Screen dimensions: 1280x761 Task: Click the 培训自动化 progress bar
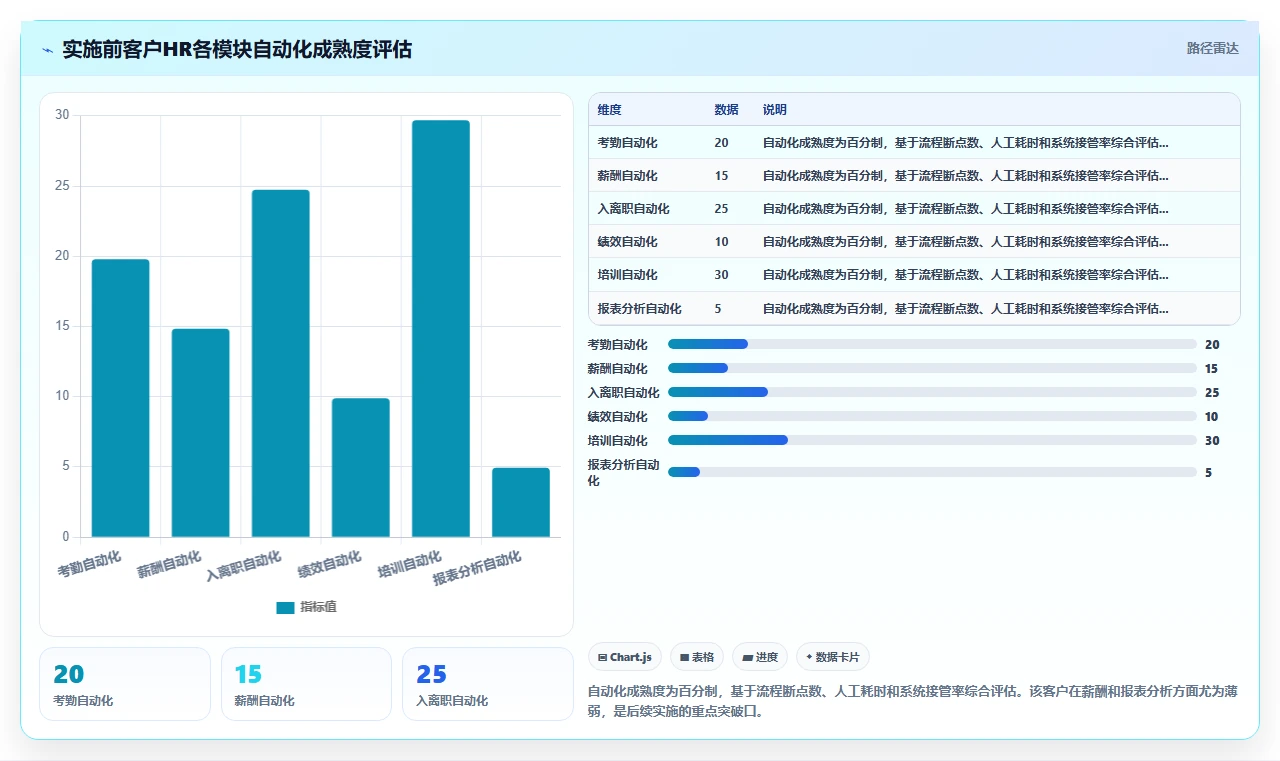[932, 440]
